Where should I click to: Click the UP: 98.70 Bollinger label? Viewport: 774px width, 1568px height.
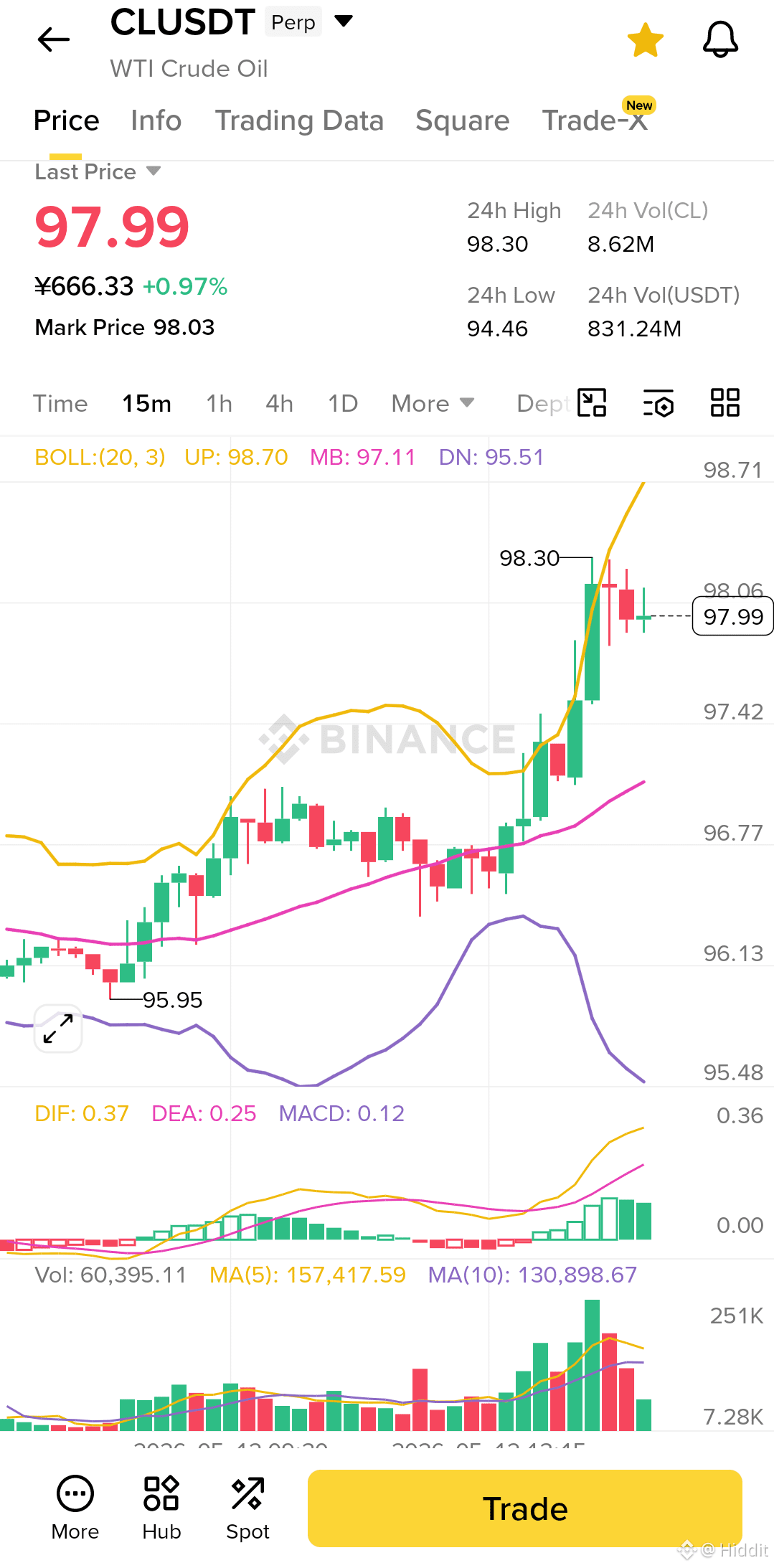pyautogui.click(x=236, y=457)
